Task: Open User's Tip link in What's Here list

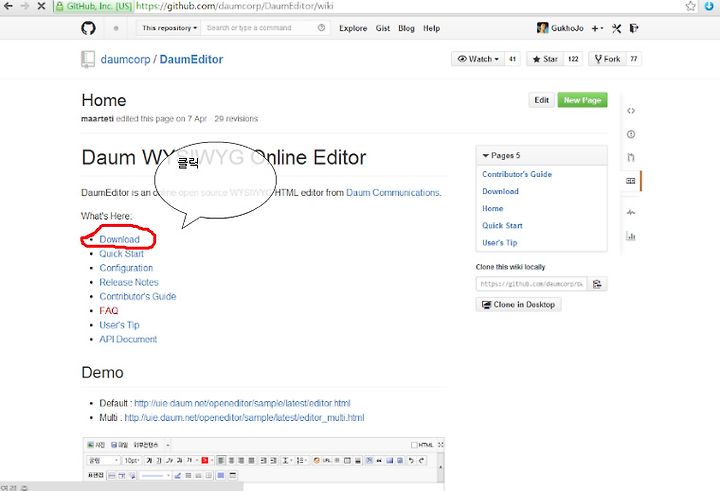Action: click(119, 325)
